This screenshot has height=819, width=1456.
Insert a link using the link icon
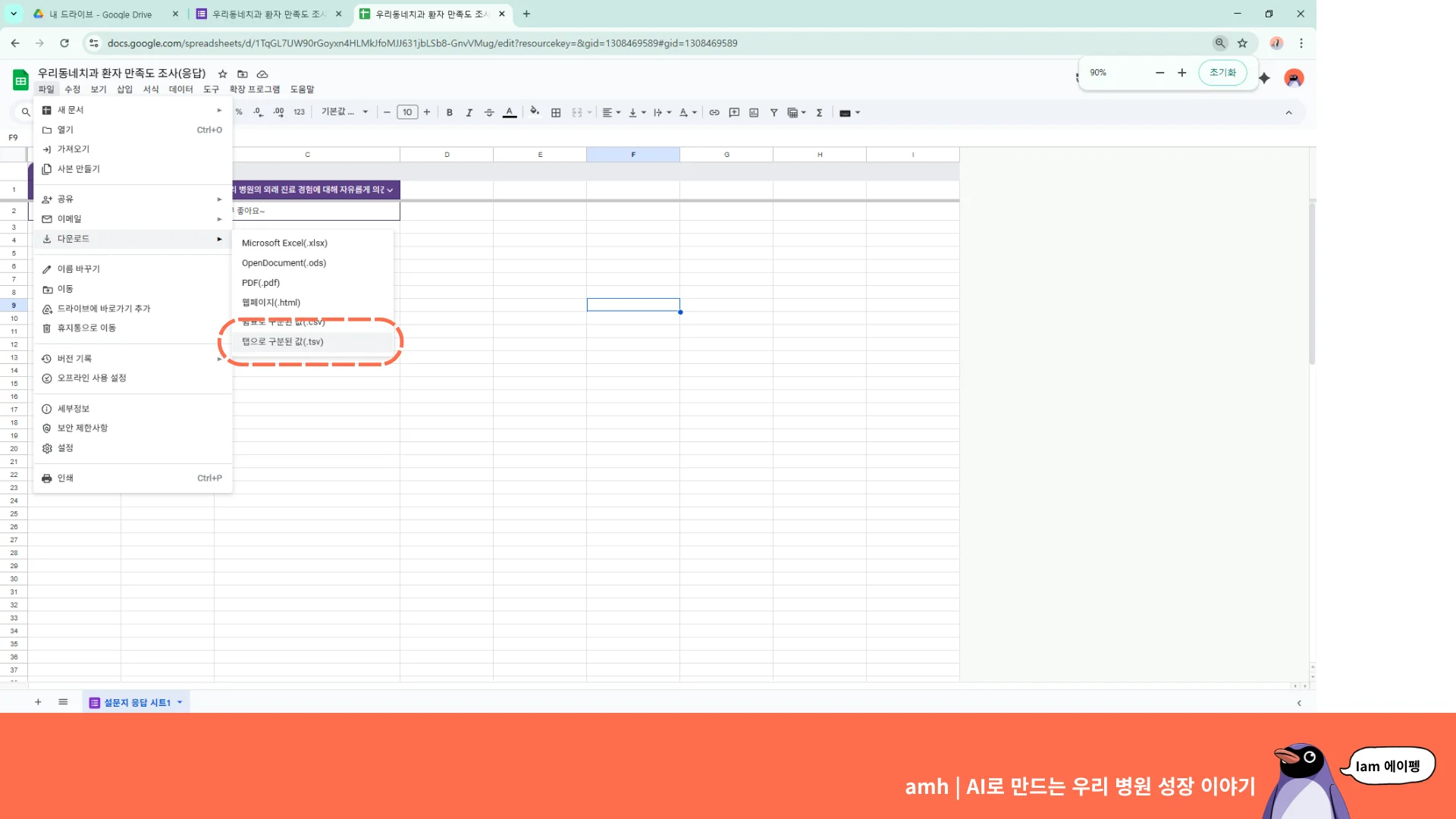pyautogui.click(x=714, y=113)
